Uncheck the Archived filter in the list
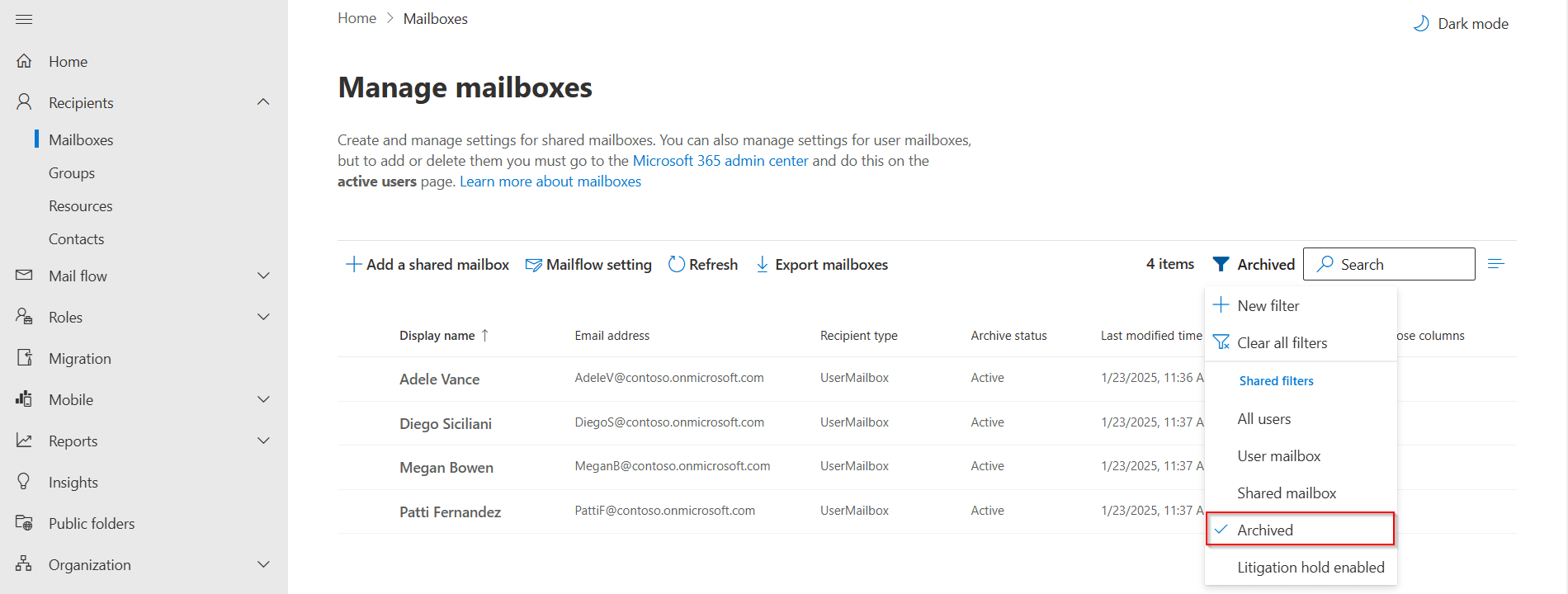This screenshot has height=594, width=1568. point(1264,530)
